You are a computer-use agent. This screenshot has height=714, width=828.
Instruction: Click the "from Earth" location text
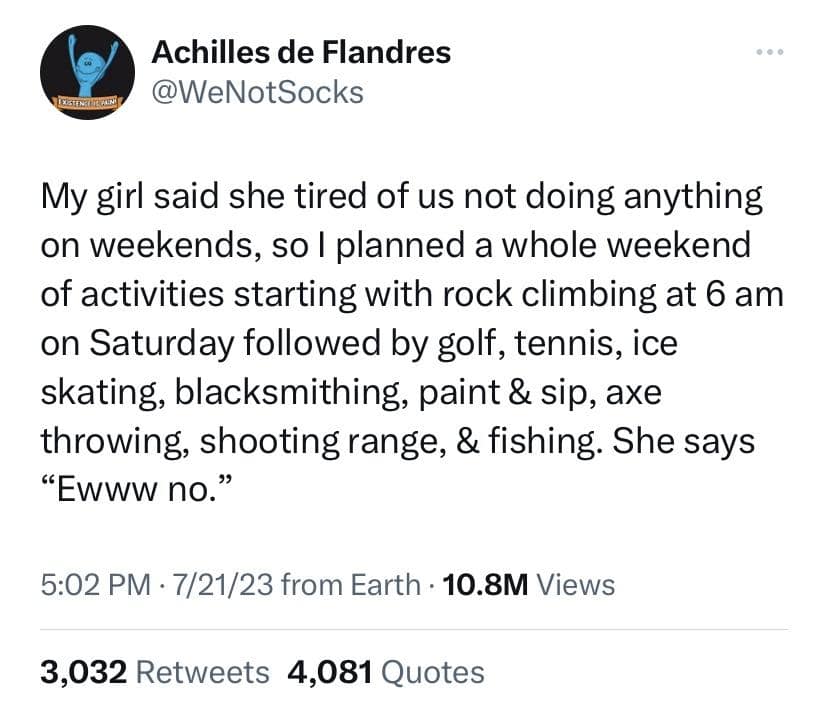(351, 584)
